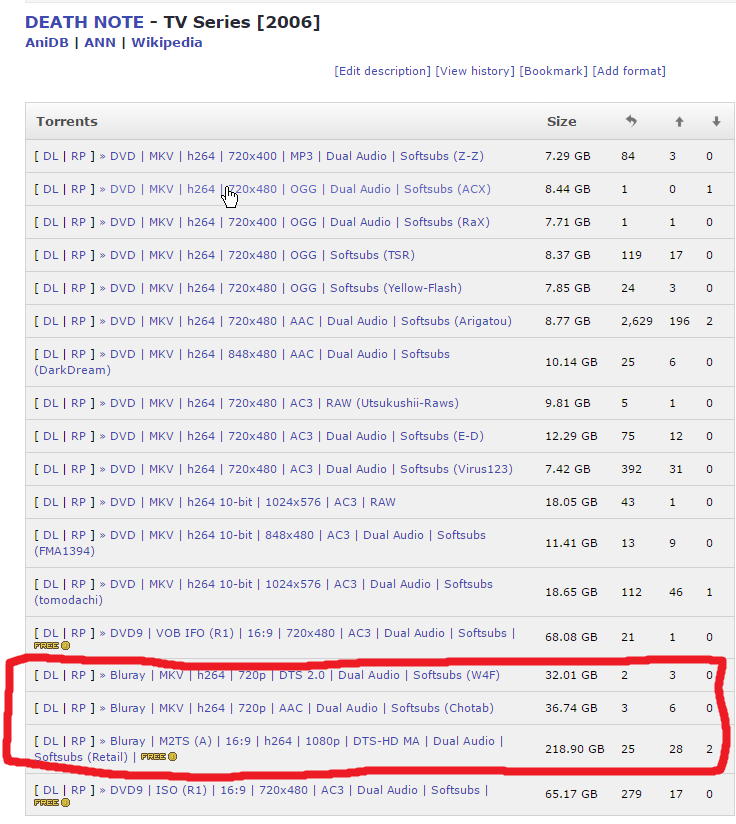Screen dimensions: 736x824
Task: Open the Bluray Chotab torrent details
Action: (302, 708)
